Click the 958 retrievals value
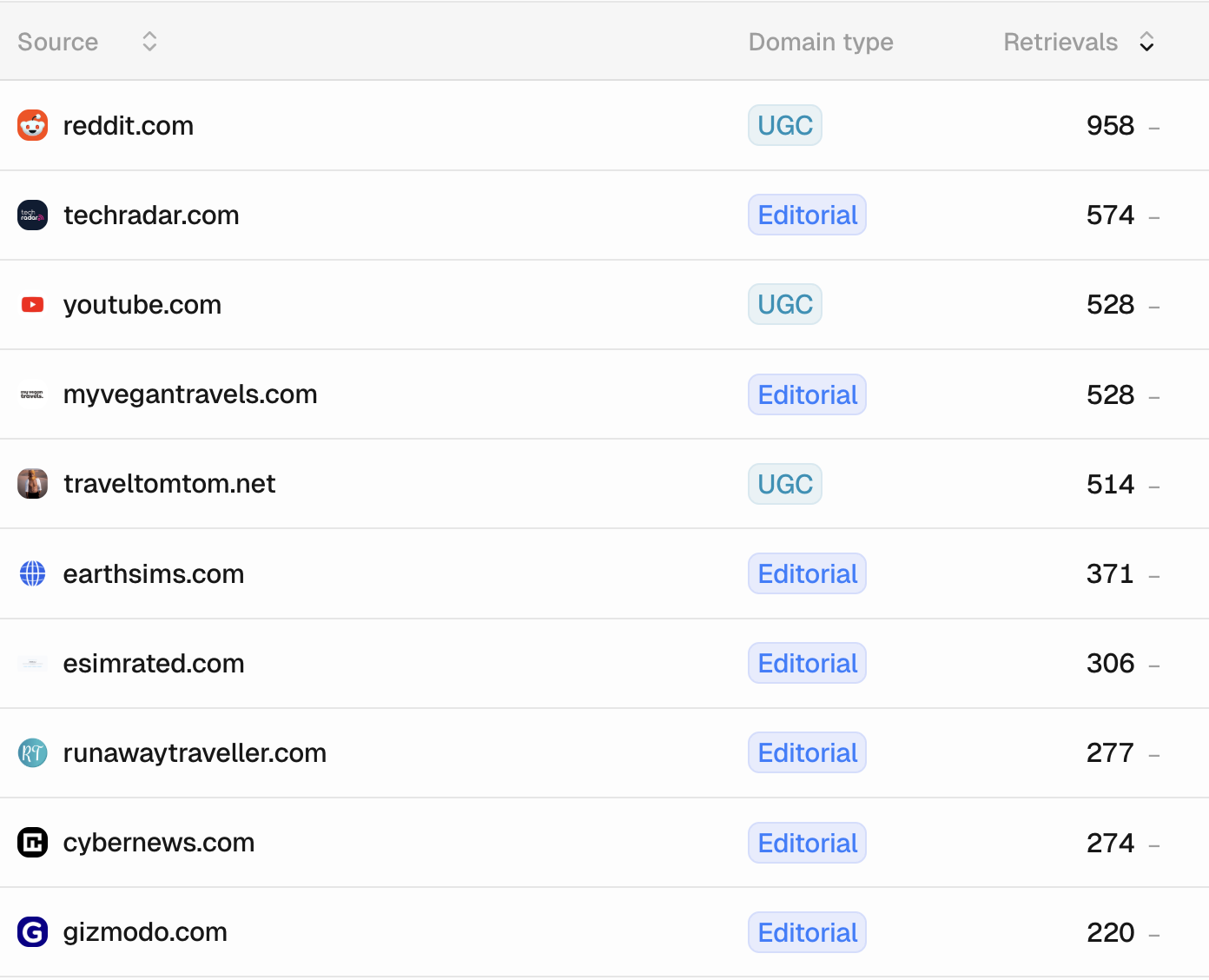1209x980 pixels. pos(1110,125)
